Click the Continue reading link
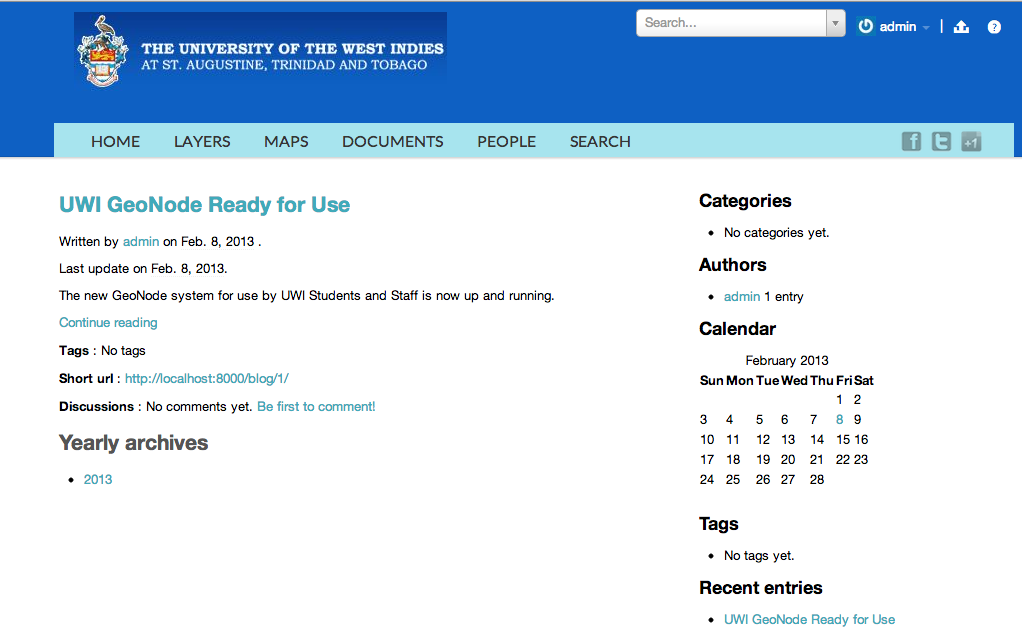 (x=108, y=323)
